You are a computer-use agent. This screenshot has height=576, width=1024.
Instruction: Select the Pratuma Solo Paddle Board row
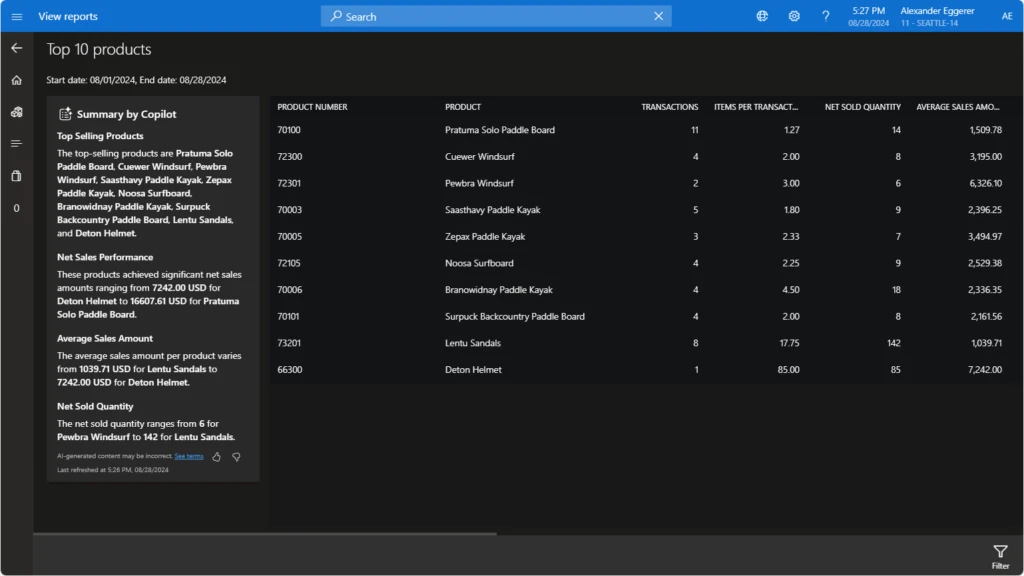[500, 130]
